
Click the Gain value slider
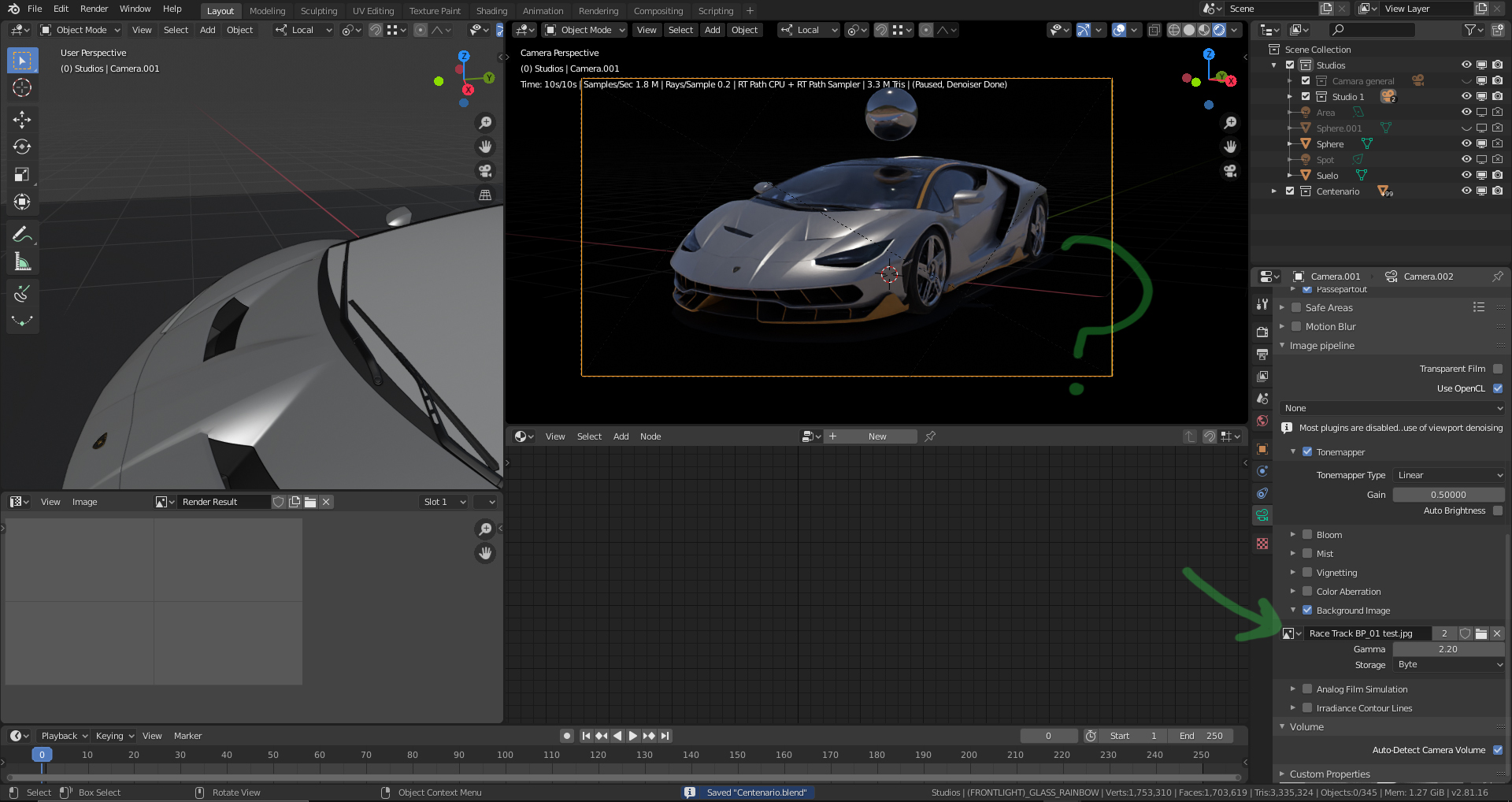(x=1448, y=495)
